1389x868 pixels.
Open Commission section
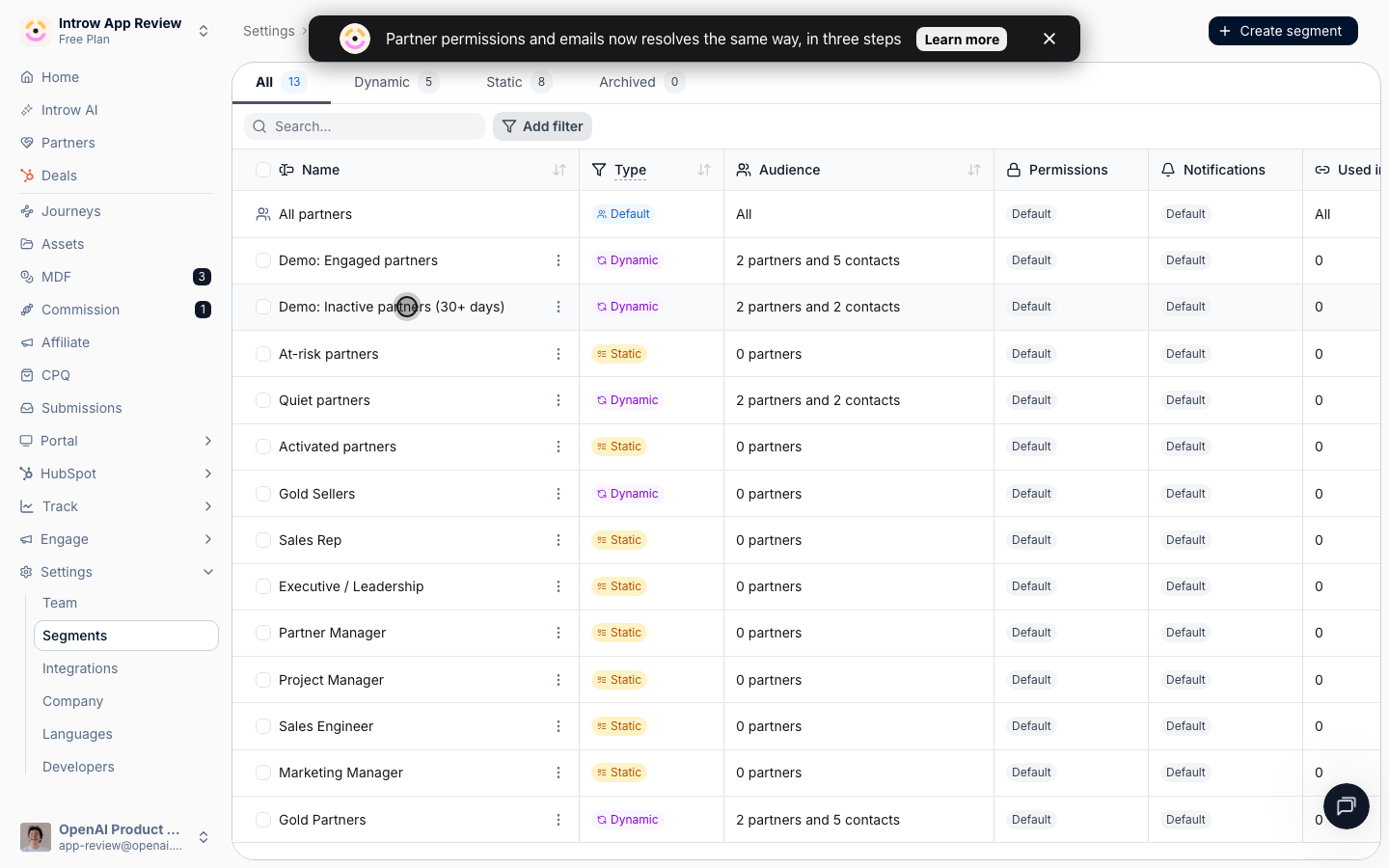80,310
